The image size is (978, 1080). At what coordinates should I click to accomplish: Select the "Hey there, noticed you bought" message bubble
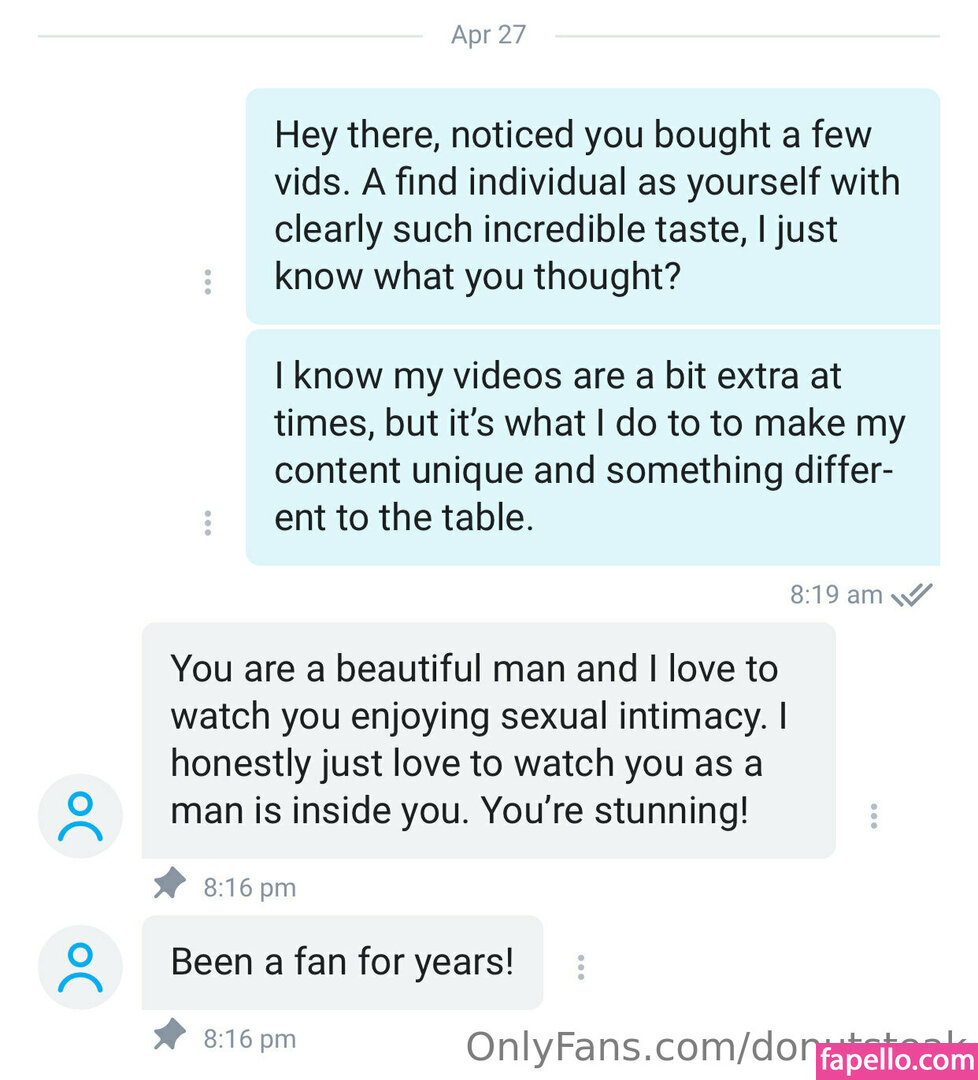(592, 206)
